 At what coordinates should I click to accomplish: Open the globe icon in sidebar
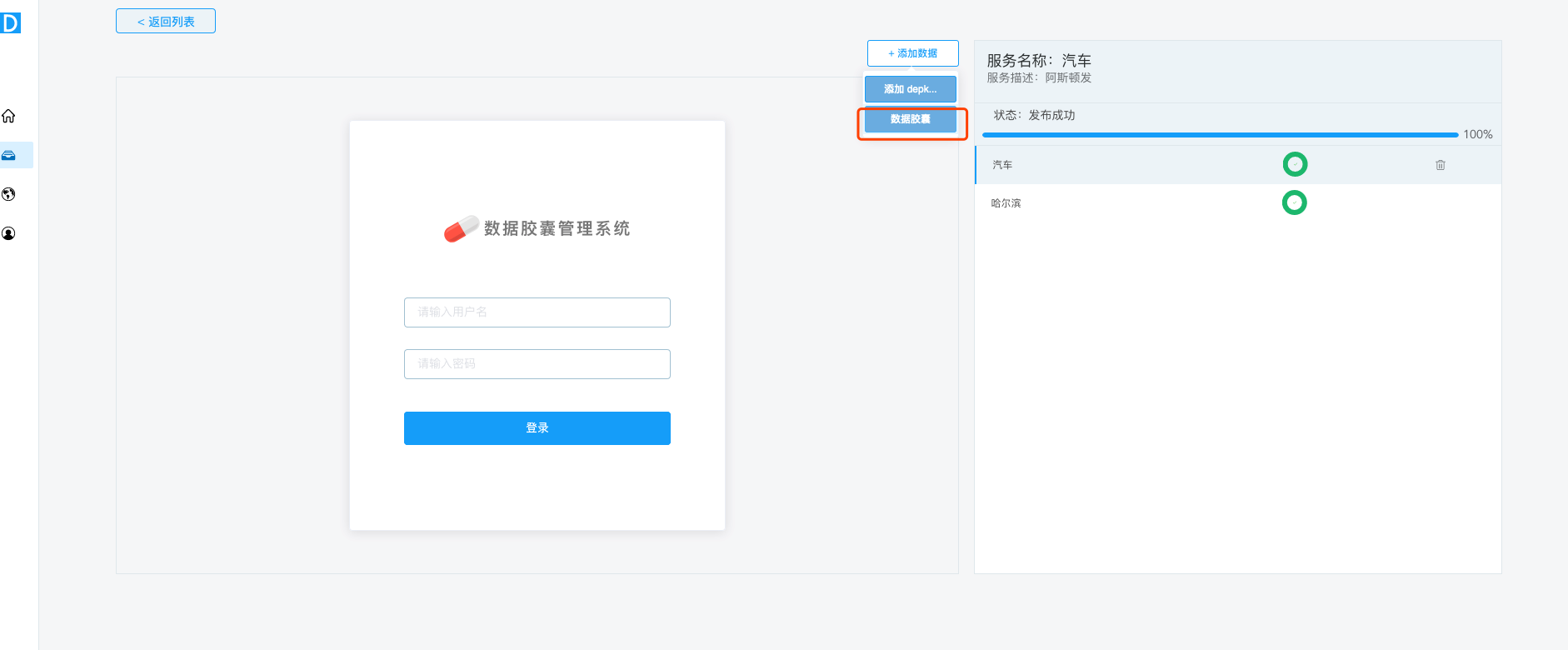(x=8, y=194)
